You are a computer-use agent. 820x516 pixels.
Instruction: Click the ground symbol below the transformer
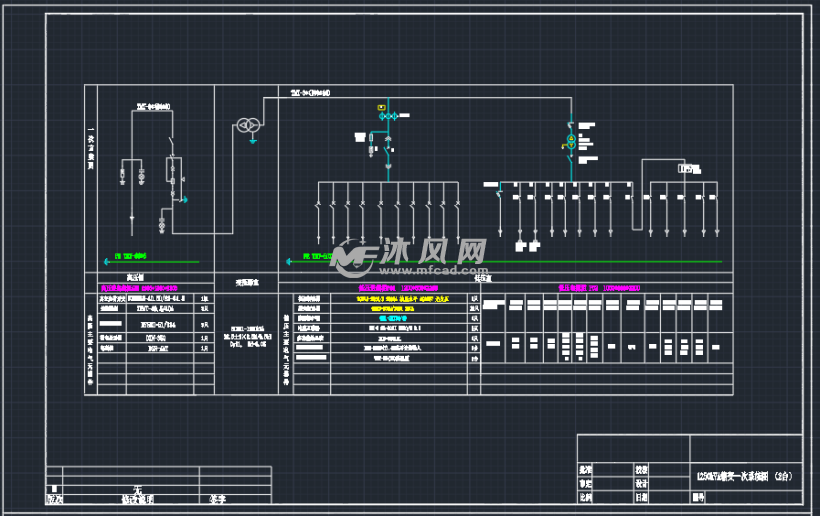tap(253, 140)
